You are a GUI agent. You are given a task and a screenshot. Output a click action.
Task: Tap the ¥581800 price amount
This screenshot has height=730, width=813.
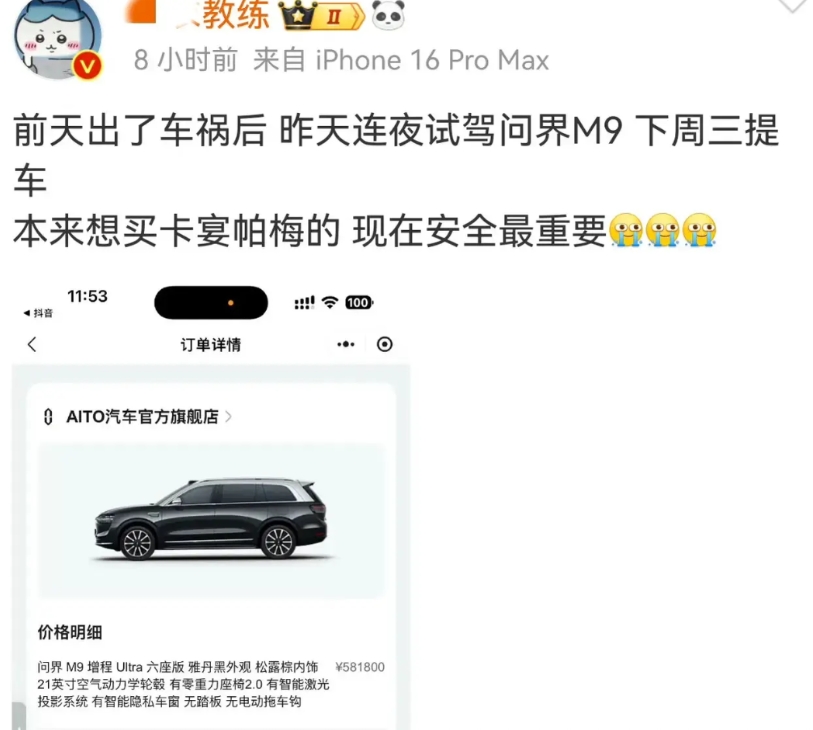(x=360, y=667)
